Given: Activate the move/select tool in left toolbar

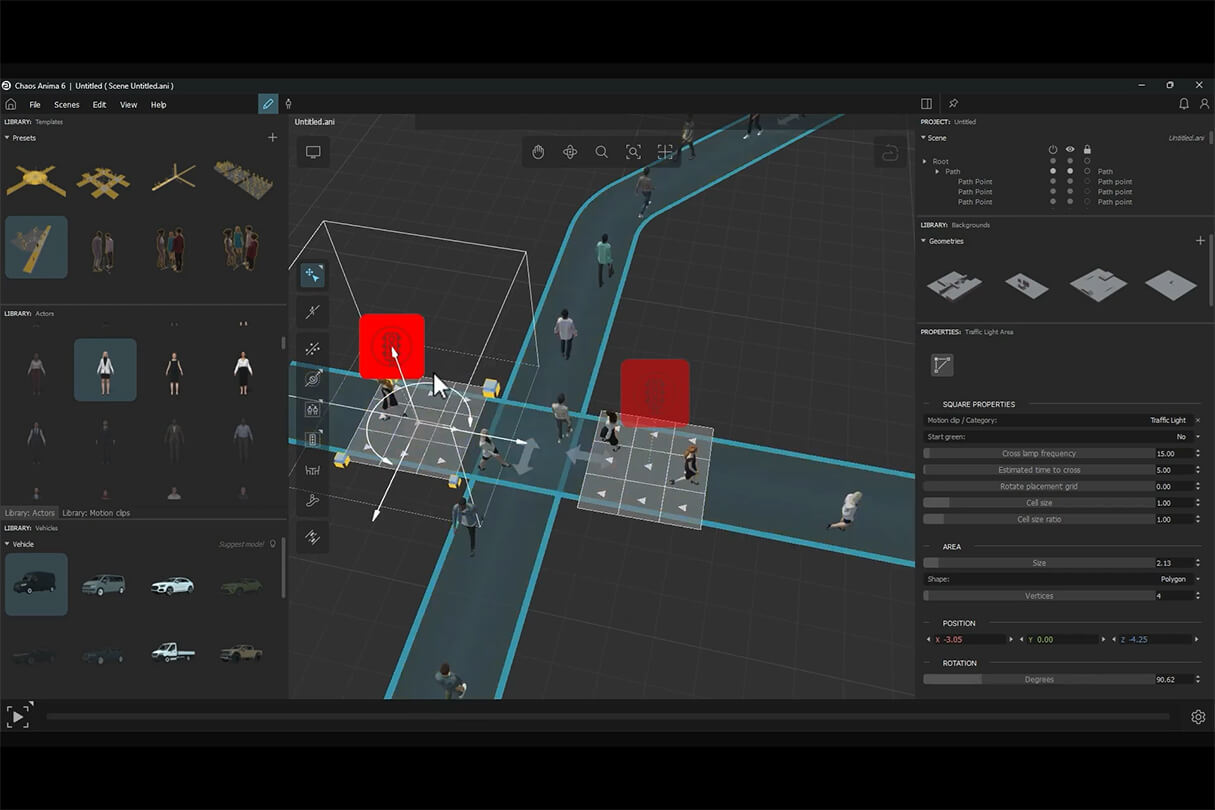Looking at the screenshot, I should (x=313, y=275).
